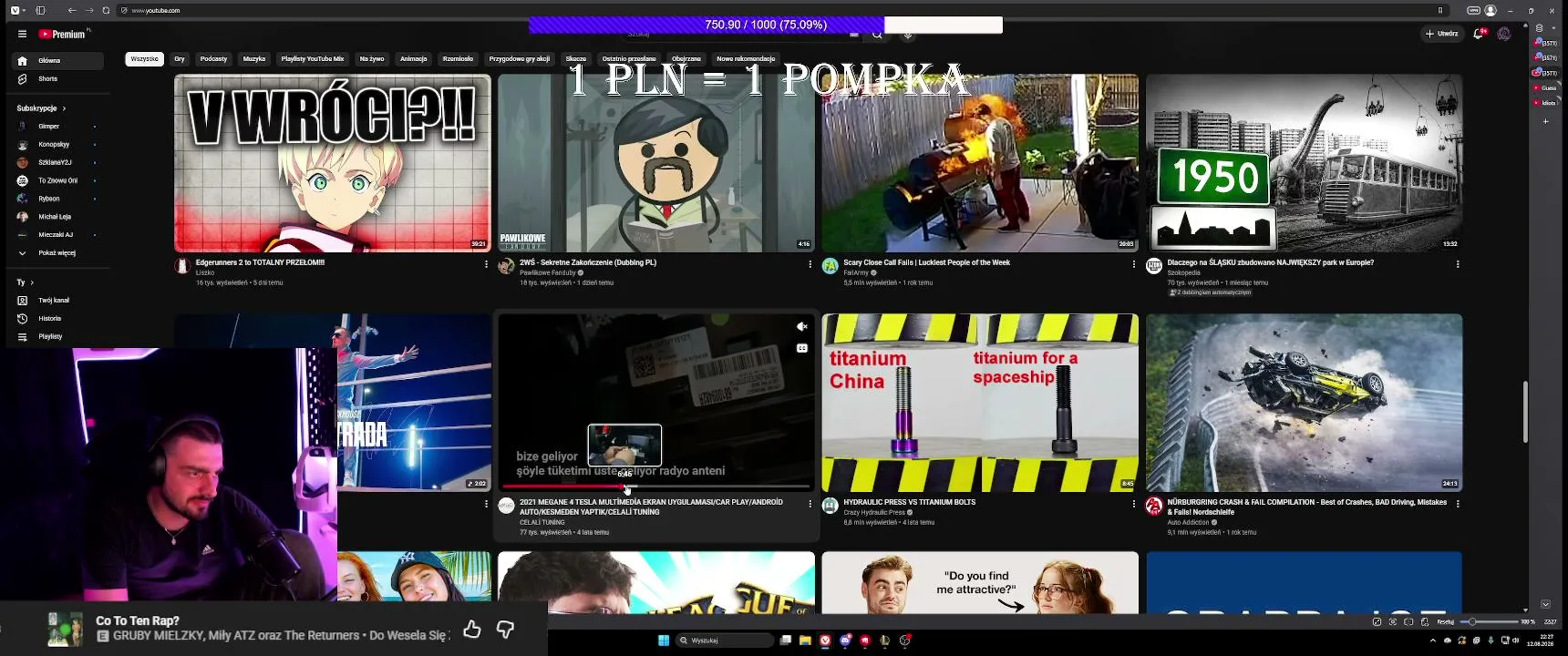This screenshot has width=1568, height=656.
Task: Open the Rybson subscription channel
Action: tap(57, 199)
